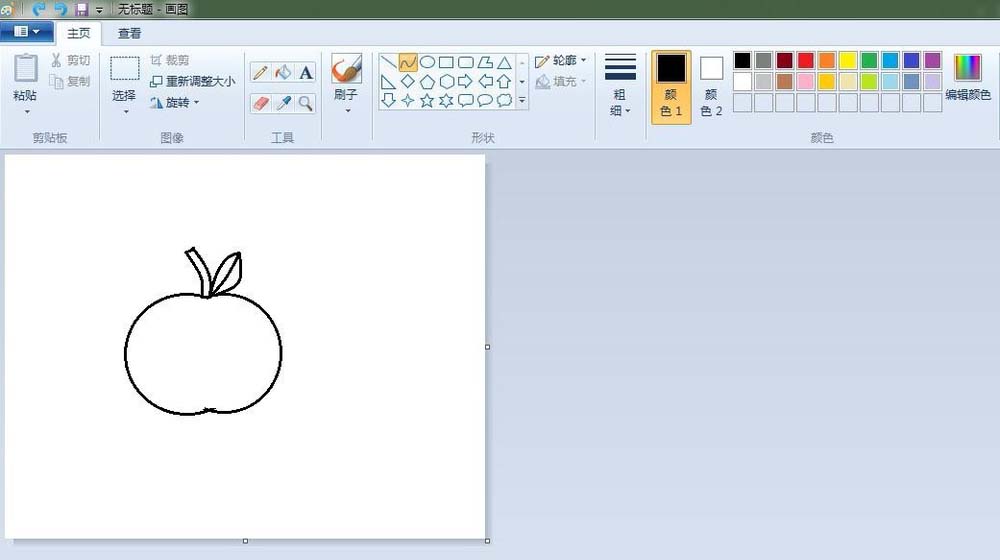Choose the Right triangle shape
The width and height of the screenshot is (1000, 560).
[388, 82]
